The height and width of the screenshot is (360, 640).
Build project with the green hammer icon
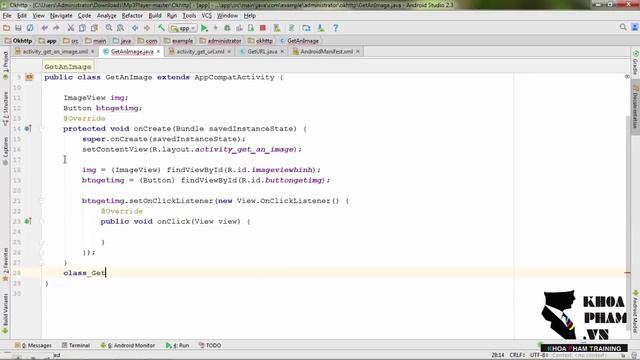[161, 28]
